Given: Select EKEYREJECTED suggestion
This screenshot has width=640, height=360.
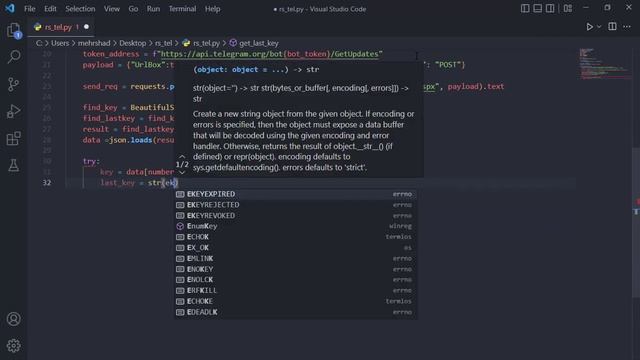Looking at the screenshot, I should [296, 204].
